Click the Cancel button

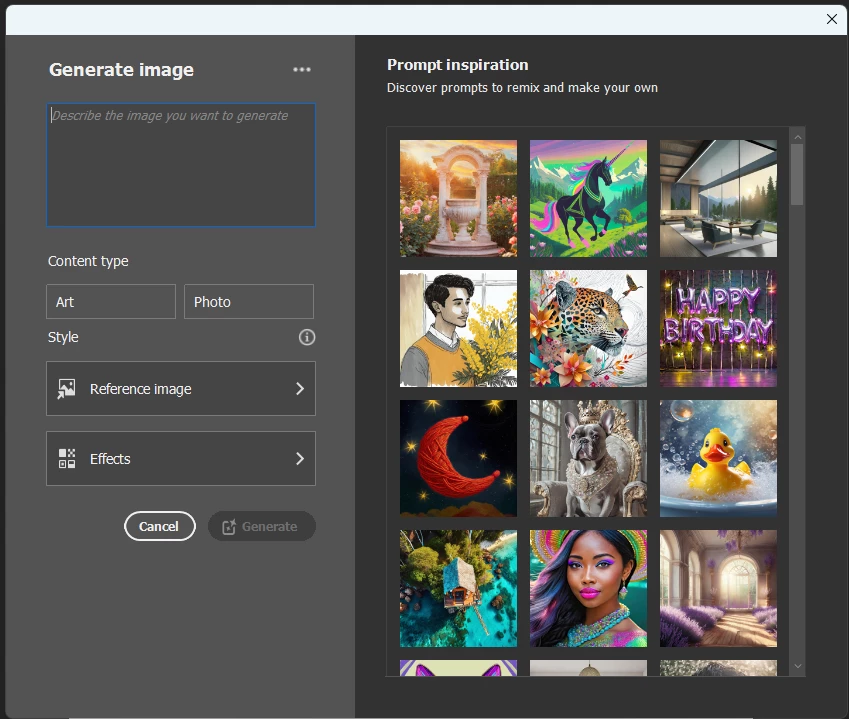click(160, 526)
